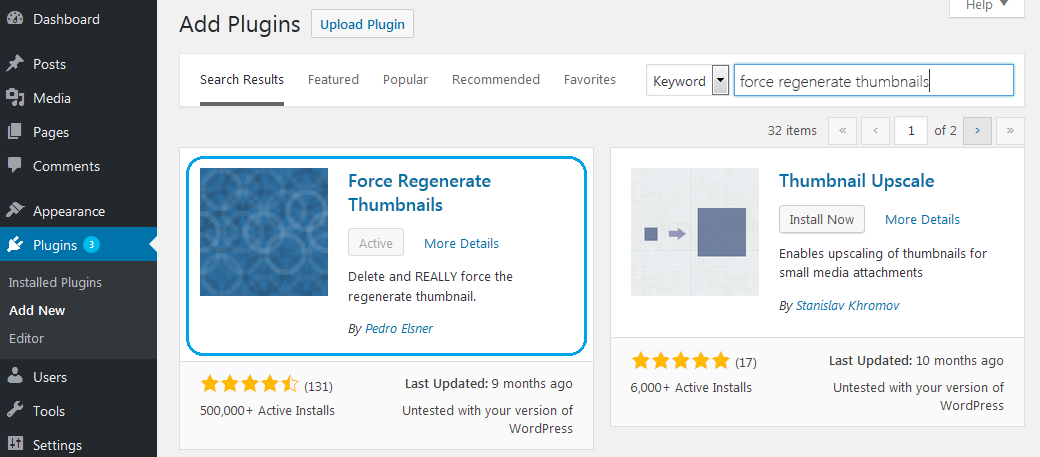Click Install Now for Thumbnail Upscale

click(x=822, y=219)
